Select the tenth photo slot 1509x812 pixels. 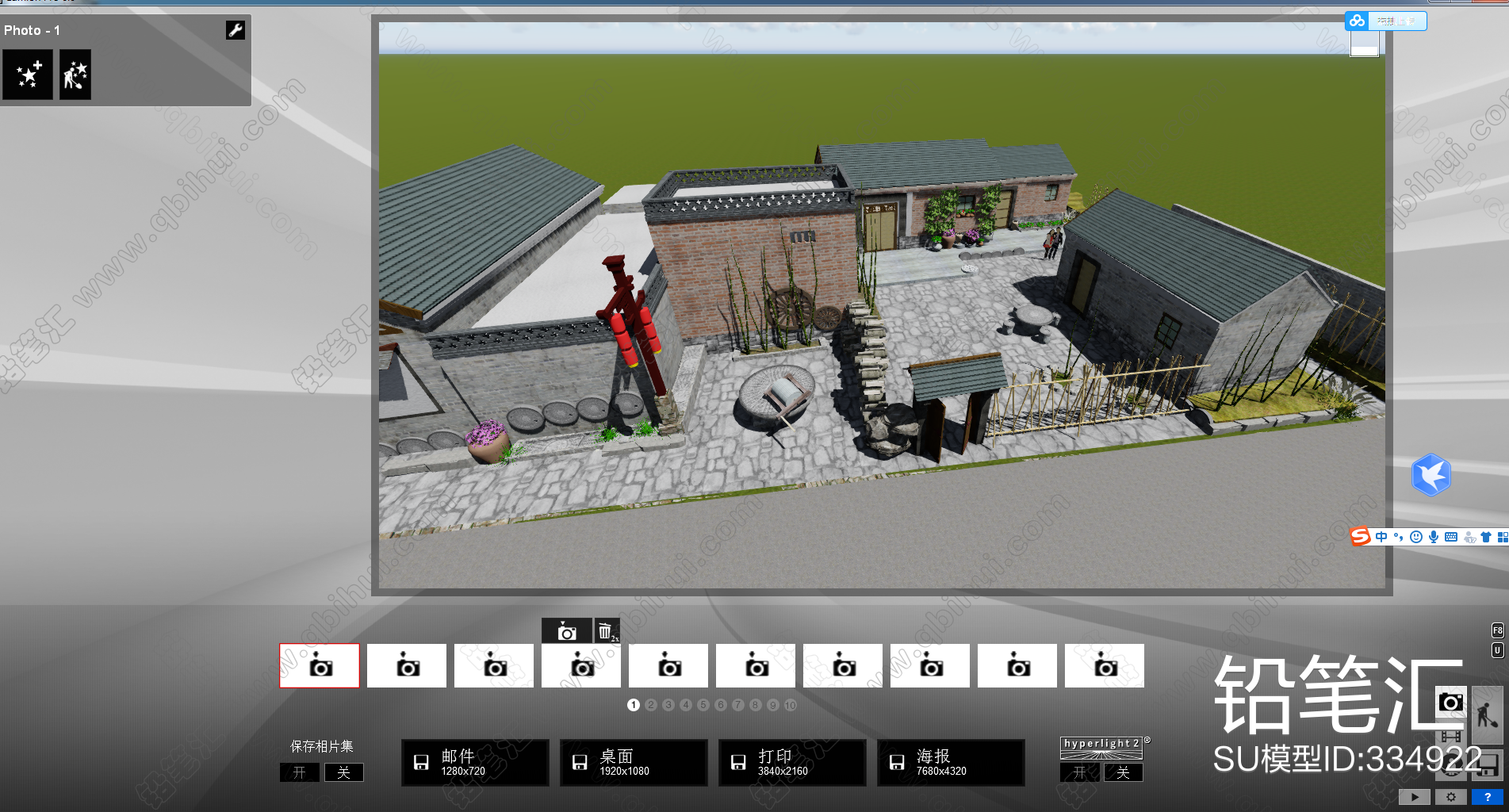(x=1105, y=665)
